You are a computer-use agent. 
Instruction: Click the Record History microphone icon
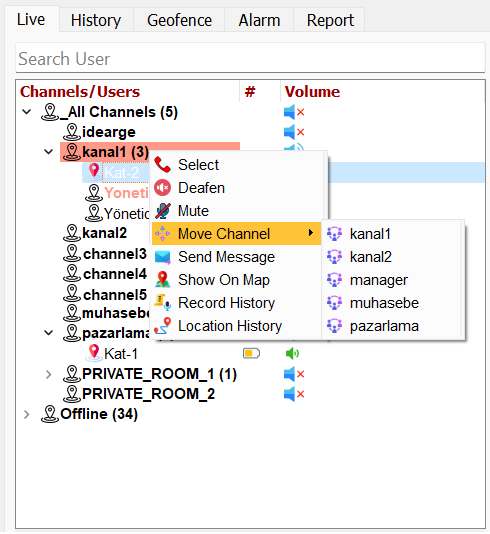(x=162, y=303)
